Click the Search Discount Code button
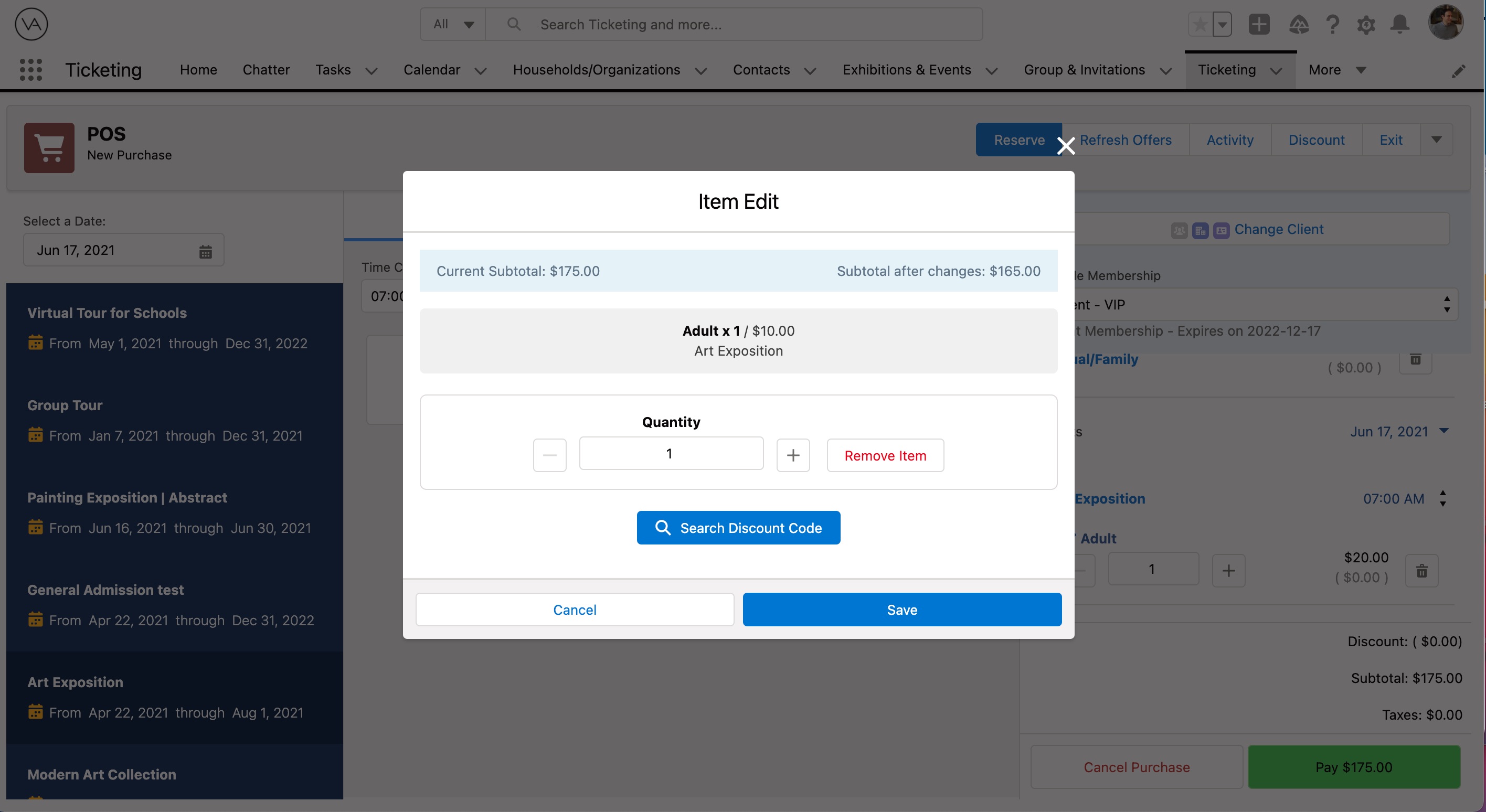This screenshot has height=812, width=1486. (738, 527)
